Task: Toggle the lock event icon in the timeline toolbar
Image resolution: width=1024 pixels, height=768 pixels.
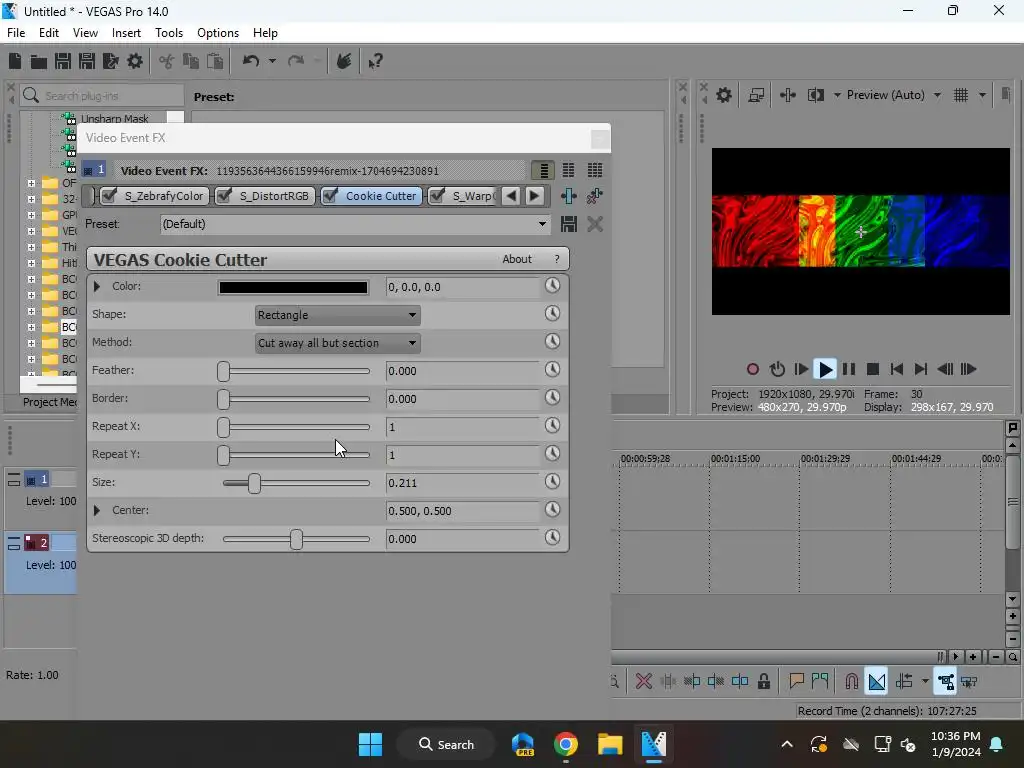Action: (x=763, y=681)
